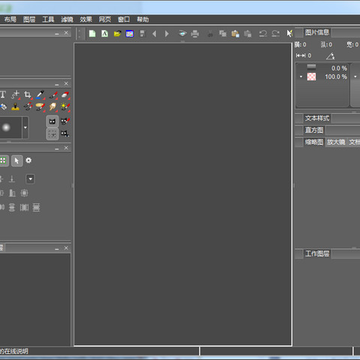The image size is (360, 360).
Task: Click the copy icon
Action: (x=223, y=33)
